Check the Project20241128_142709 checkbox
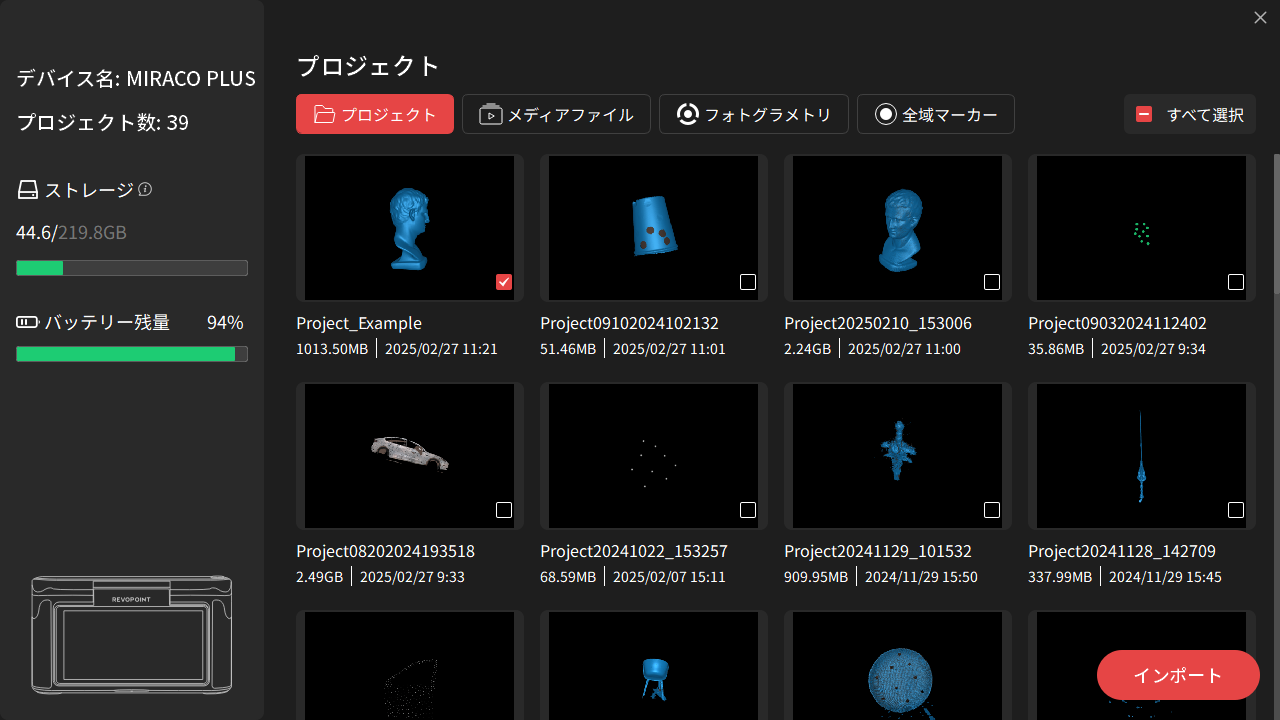Image resolution: width=1280 pixels, height=720 pixels. point(1236,510)
